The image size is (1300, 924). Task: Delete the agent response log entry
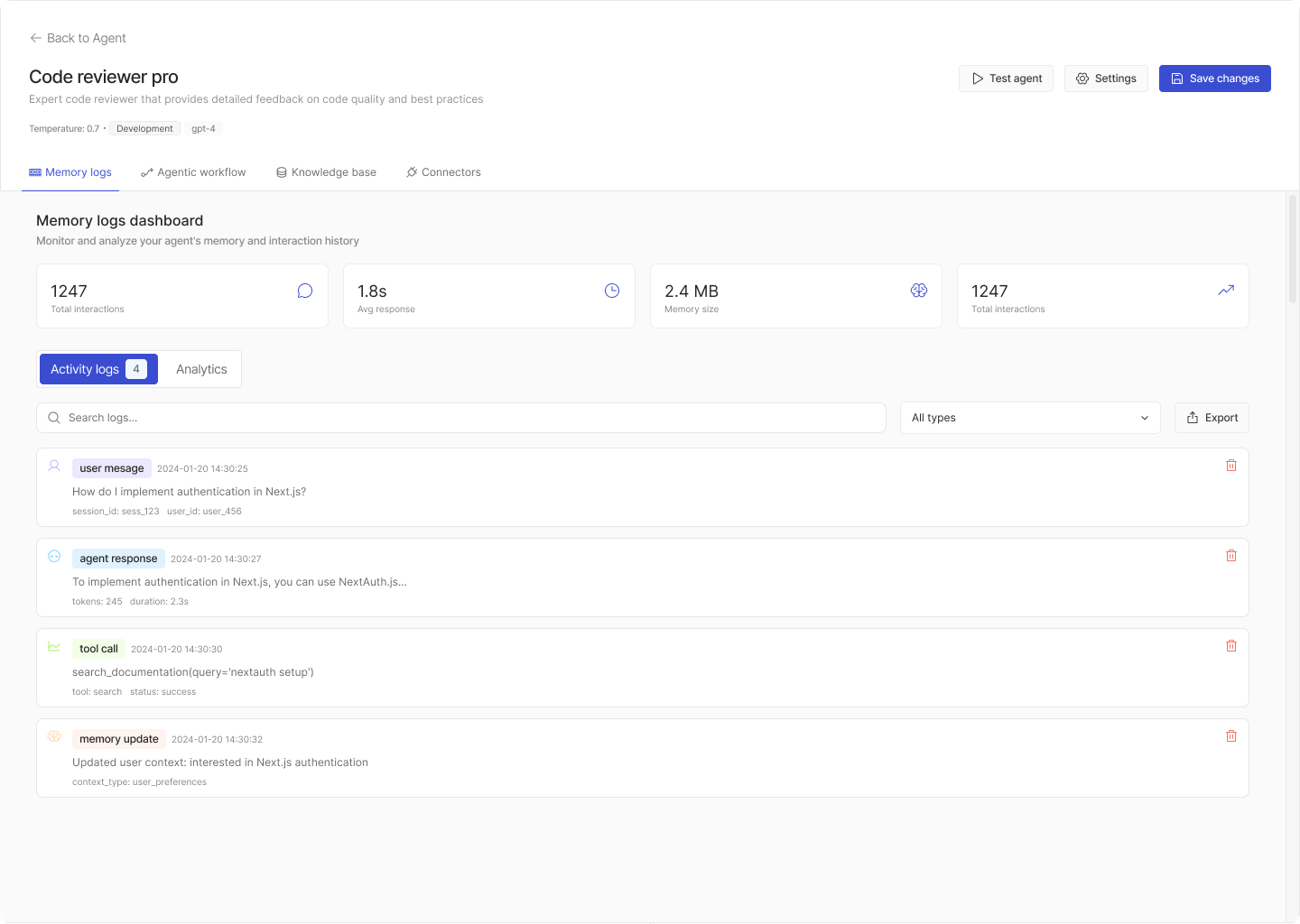[x=1231, y=556]
